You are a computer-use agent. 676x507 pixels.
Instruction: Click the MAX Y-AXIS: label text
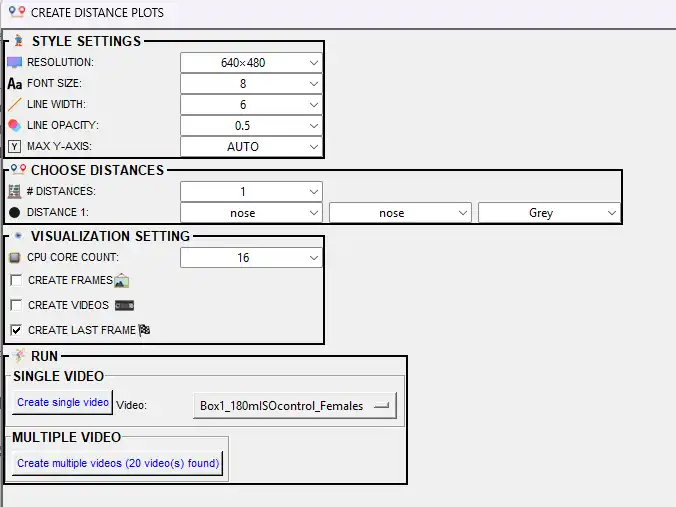tap(59, 147)
